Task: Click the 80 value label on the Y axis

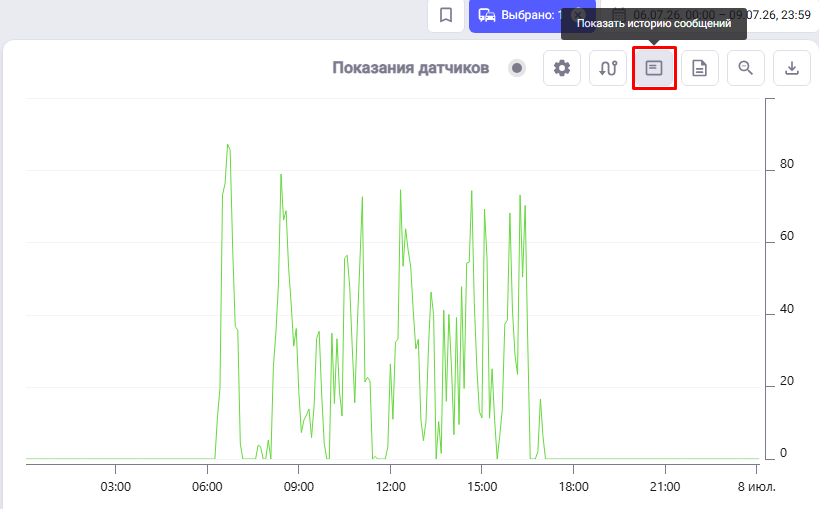Action: (x=787, y=164)
